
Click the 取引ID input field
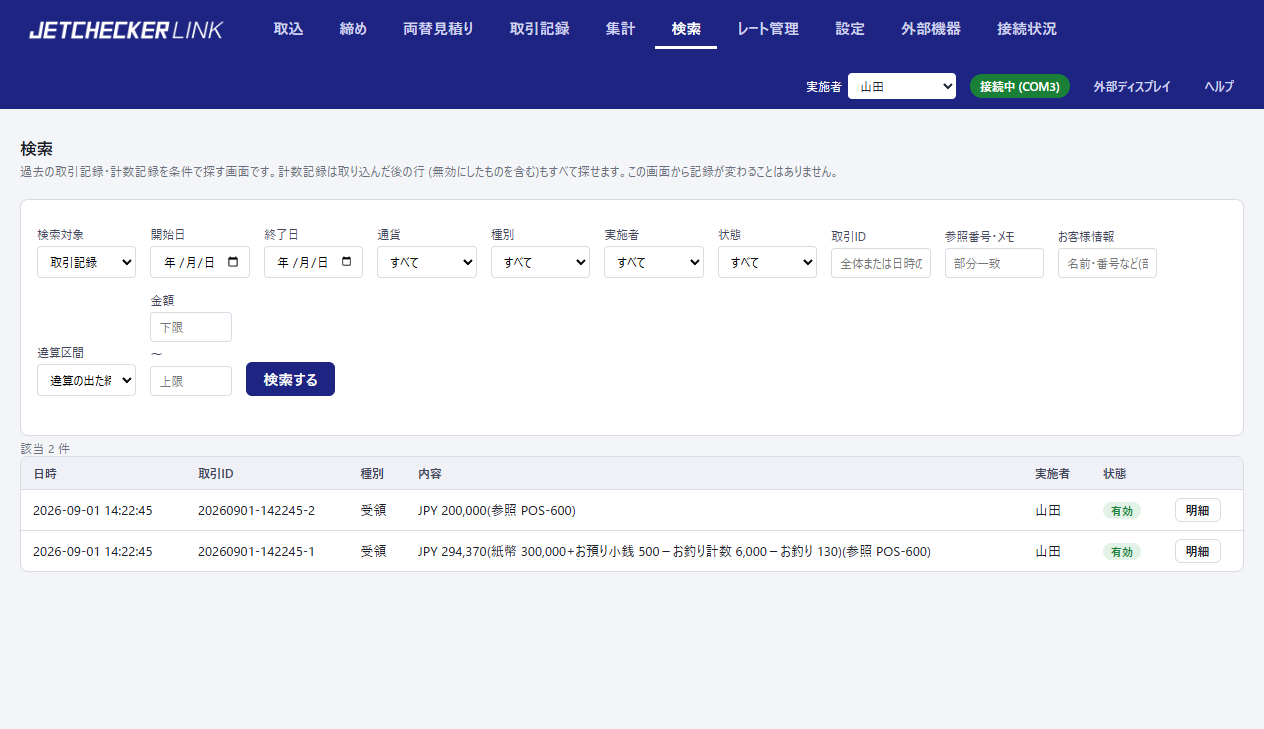[x=881, y=263]
